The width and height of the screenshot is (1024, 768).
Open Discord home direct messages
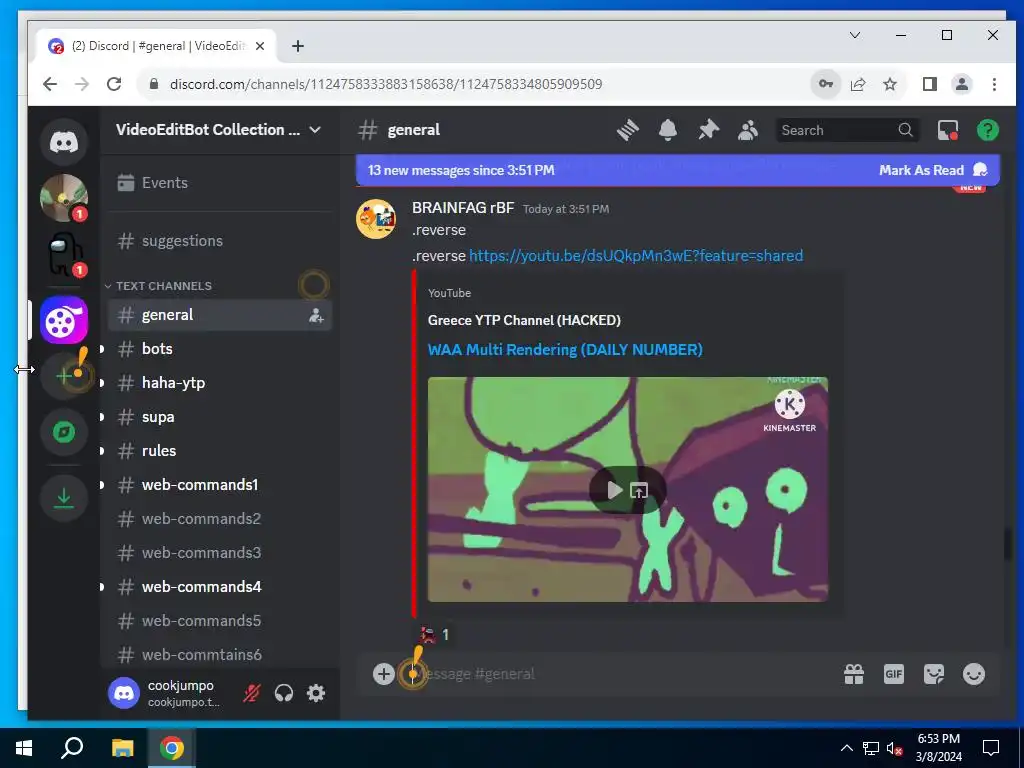click(64, 142)
